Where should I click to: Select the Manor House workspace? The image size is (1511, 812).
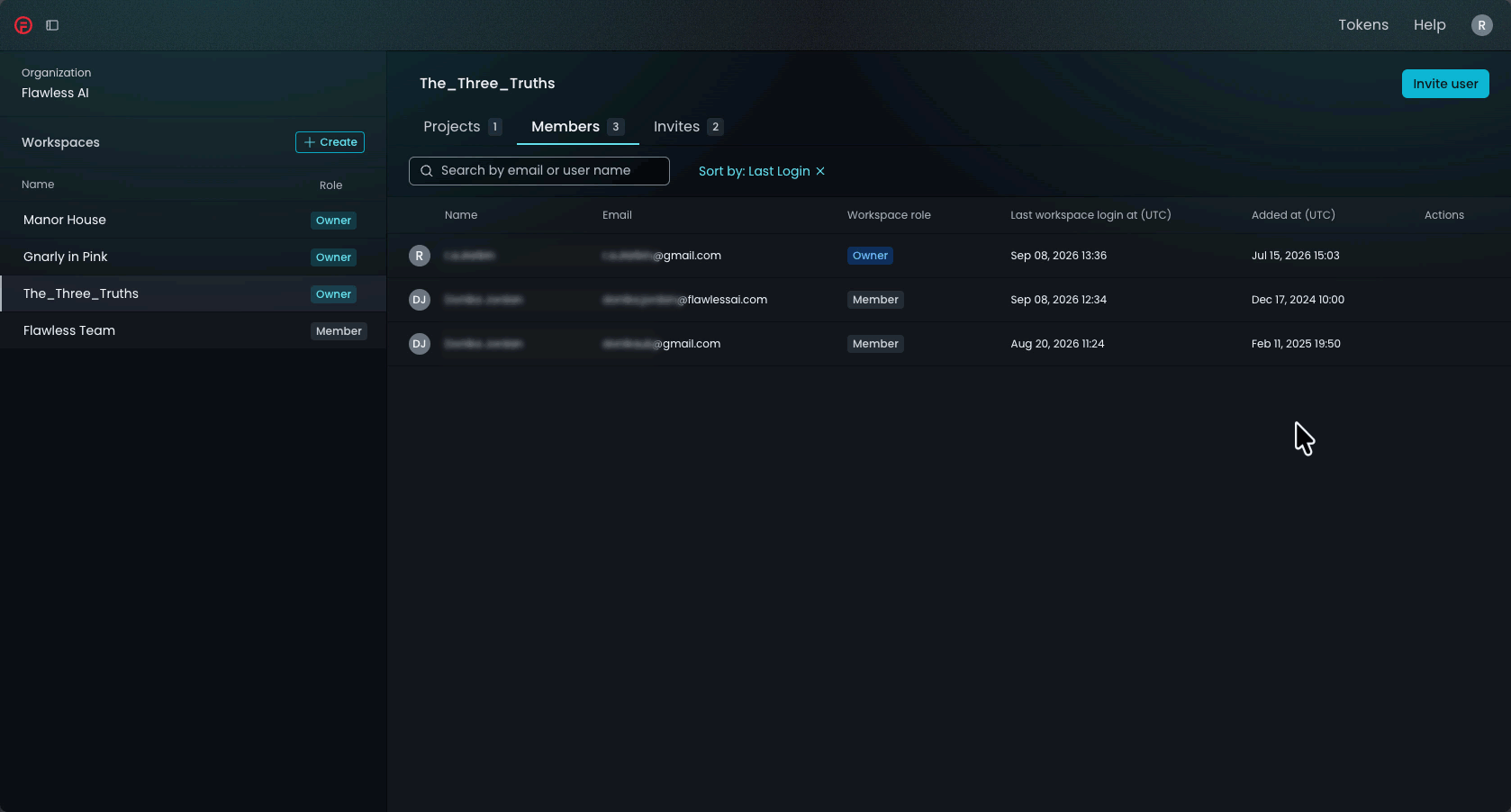coord(193,220)
